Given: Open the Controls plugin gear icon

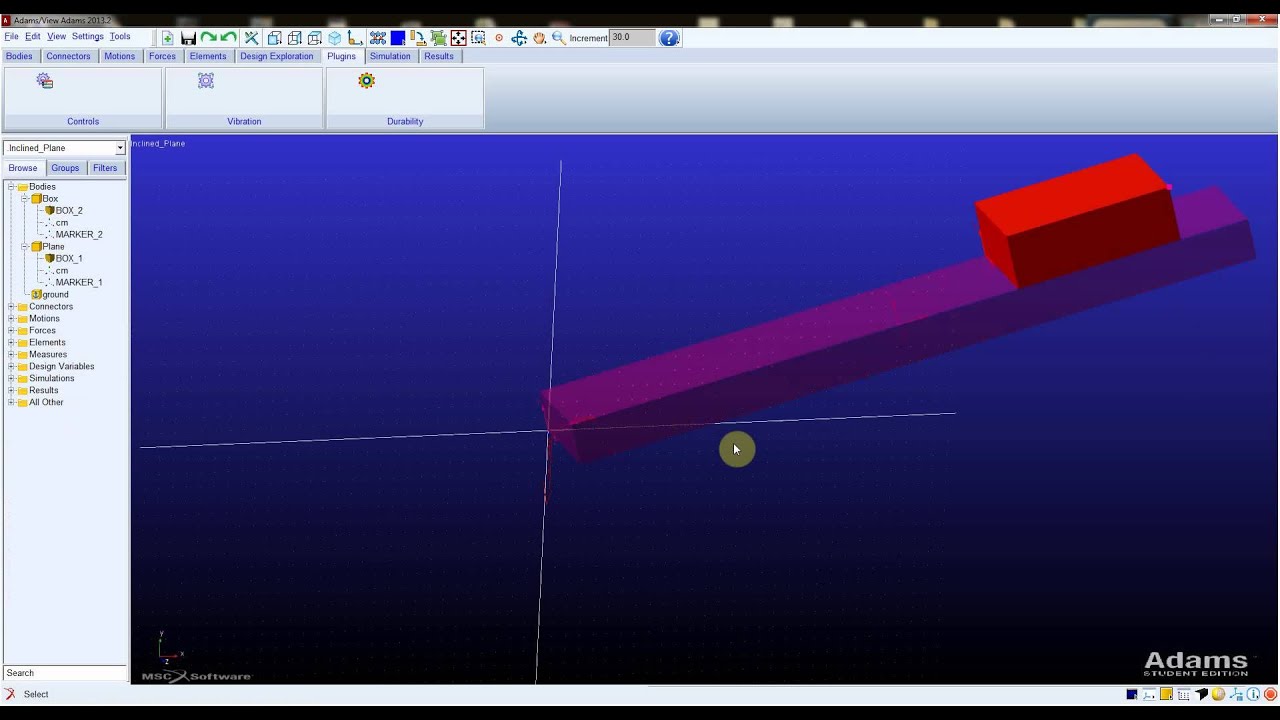Looking at the screenshot, I should pyautogui.click(x=45, y=81).
